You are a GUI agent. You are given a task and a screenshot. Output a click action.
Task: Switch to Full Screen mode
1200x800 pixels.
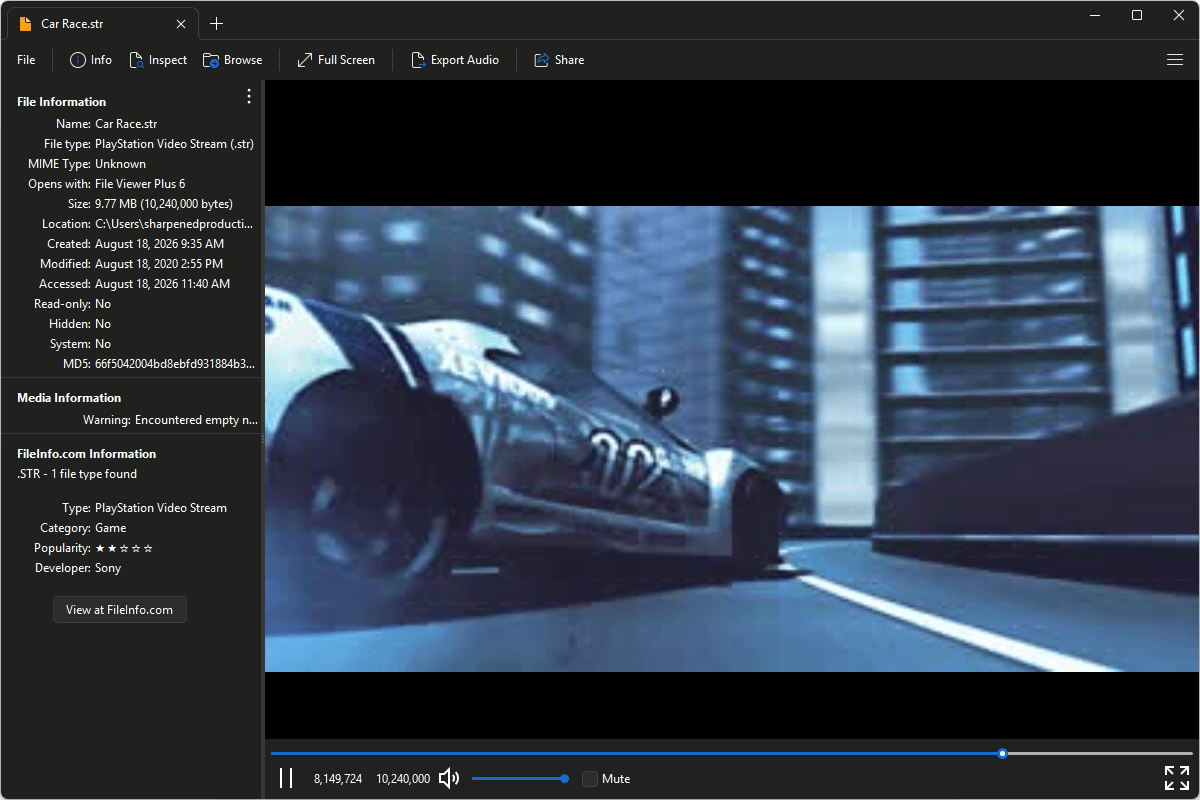(x=336, y=60)
